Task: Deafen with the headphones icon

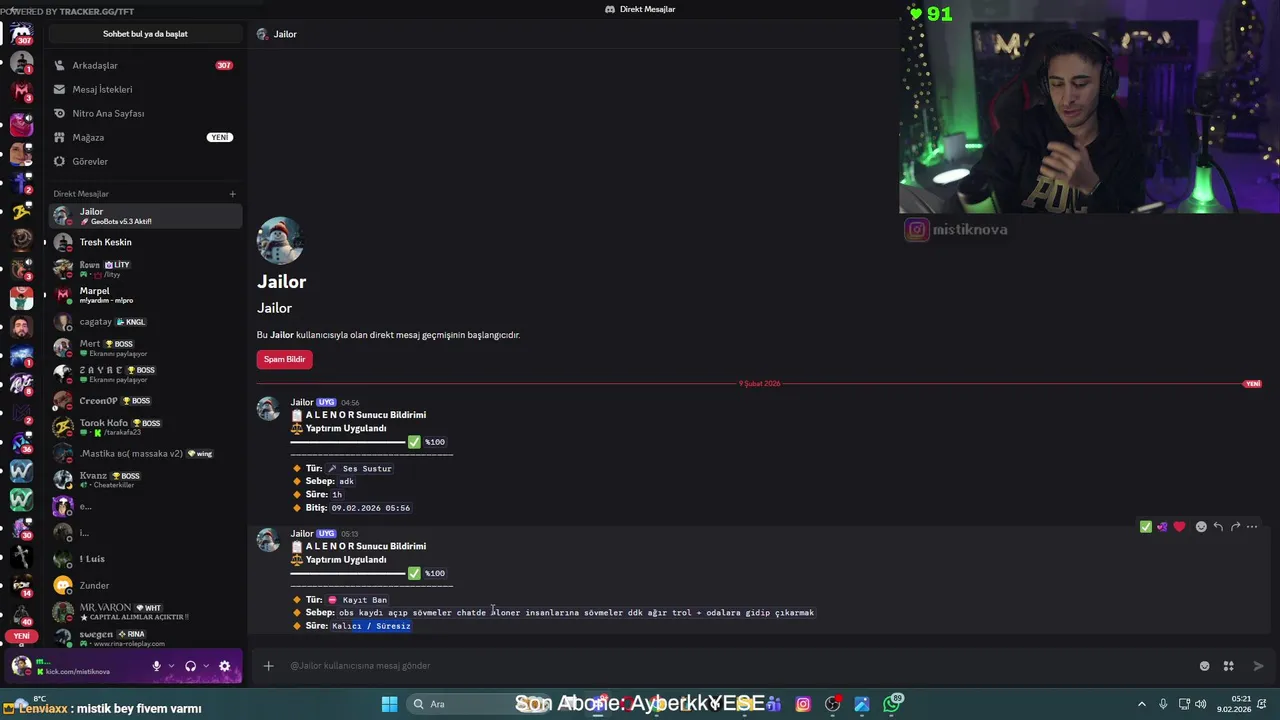Action: coord(190,666)
